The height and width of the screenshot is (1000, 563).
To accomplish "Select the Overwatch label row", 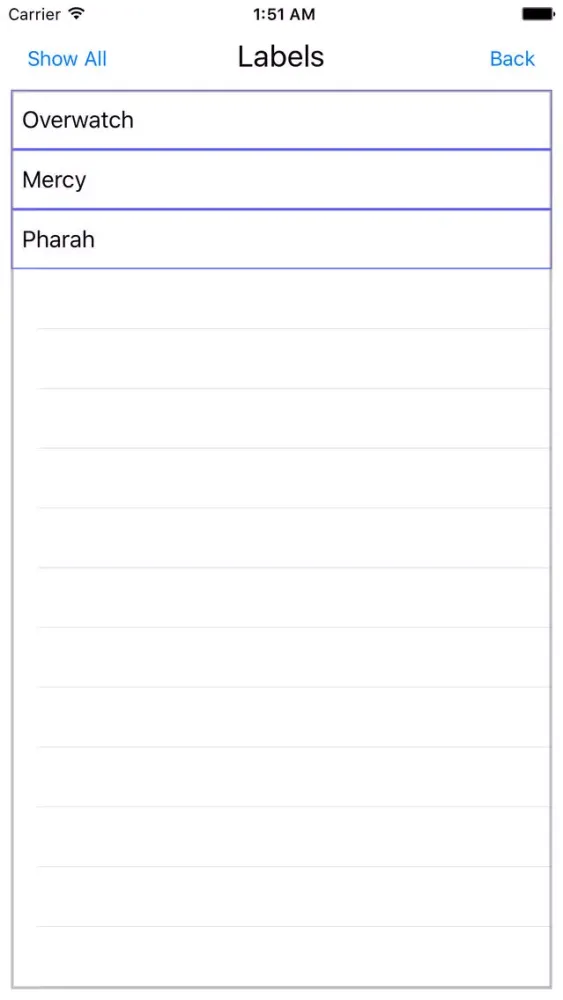I will [x=281, y=120].
